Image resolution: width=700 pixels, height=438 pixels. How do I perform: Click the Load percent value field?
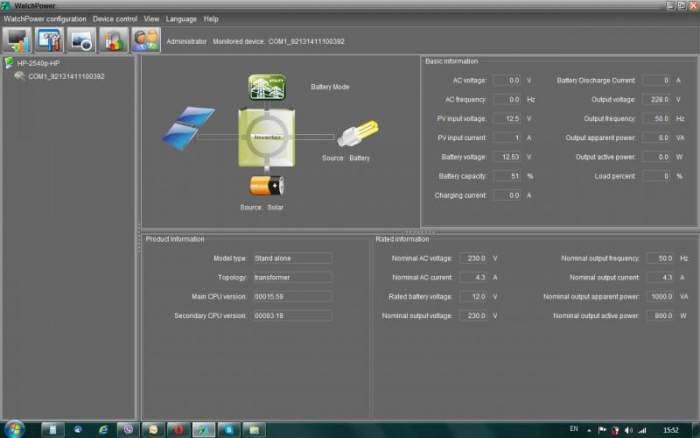(x=656, y=176)
